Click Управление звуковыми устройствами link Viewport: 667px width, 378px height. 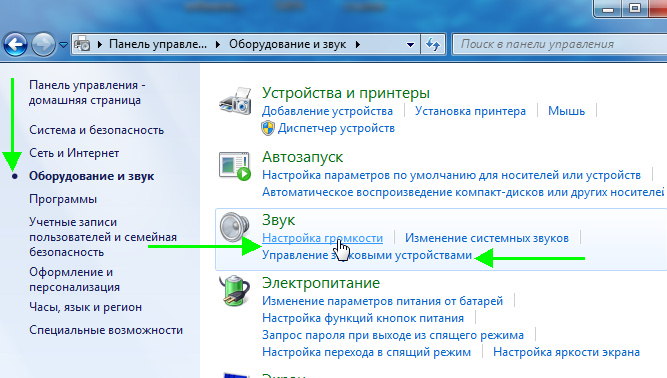367,255
